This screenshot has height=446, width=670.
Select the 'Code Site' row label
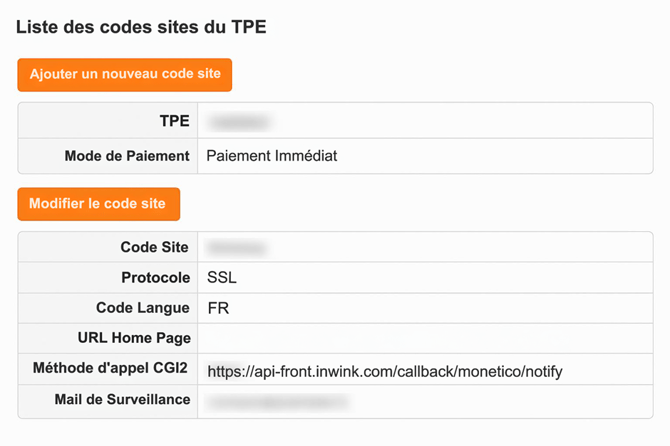pyautogui.click(x=155, y=247)
